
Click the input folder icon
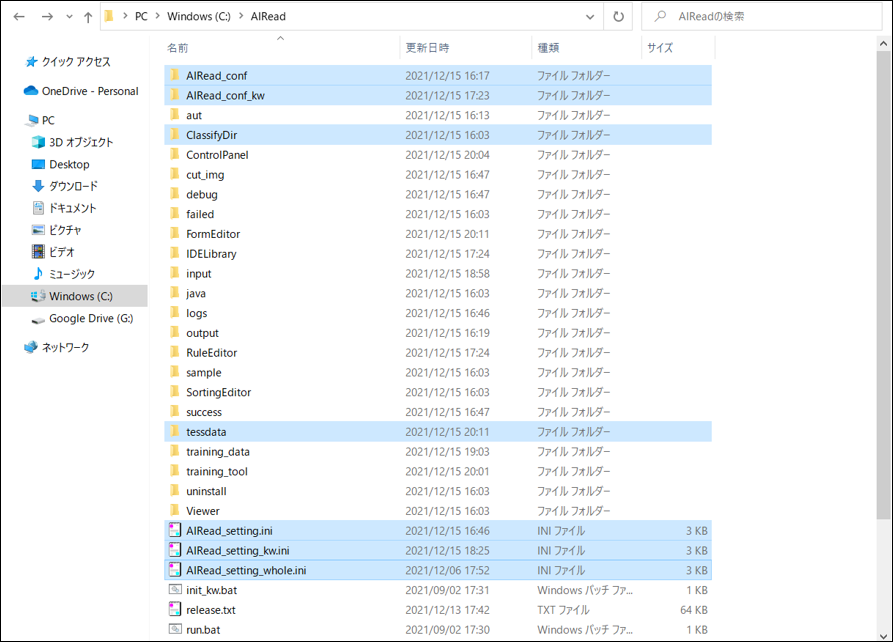pyautogui.click(x=175, y=273)
